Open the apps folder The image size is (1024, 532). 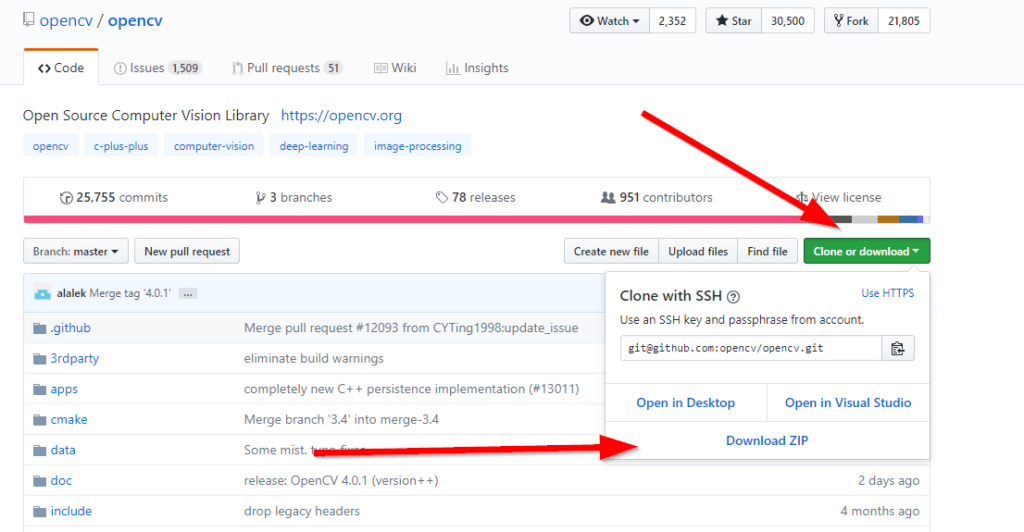pos(64,389)
